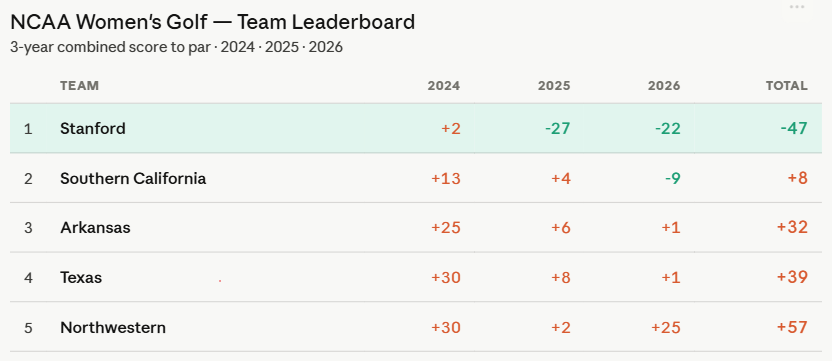Image resolution: width=832 pixels, height=361 pixels.
Task: Select the Texas team name
Action: (x=81, y=278)
